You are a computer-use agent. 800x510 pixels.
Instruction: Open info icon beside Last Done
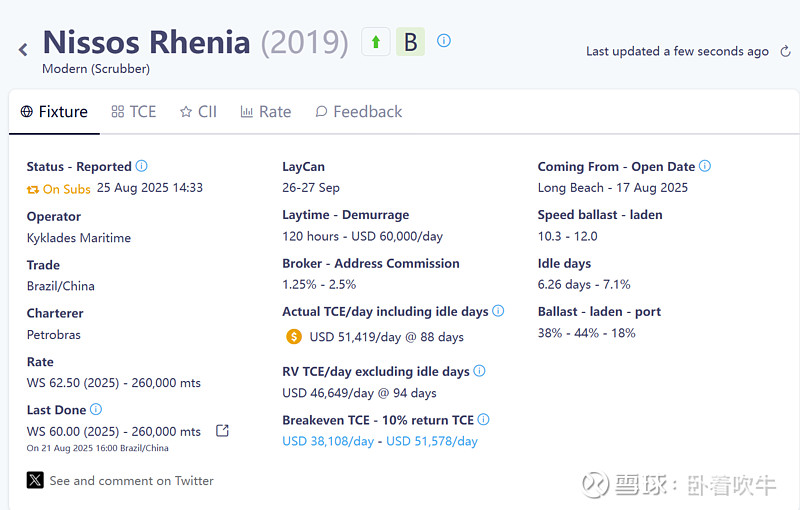coord(96,409)
